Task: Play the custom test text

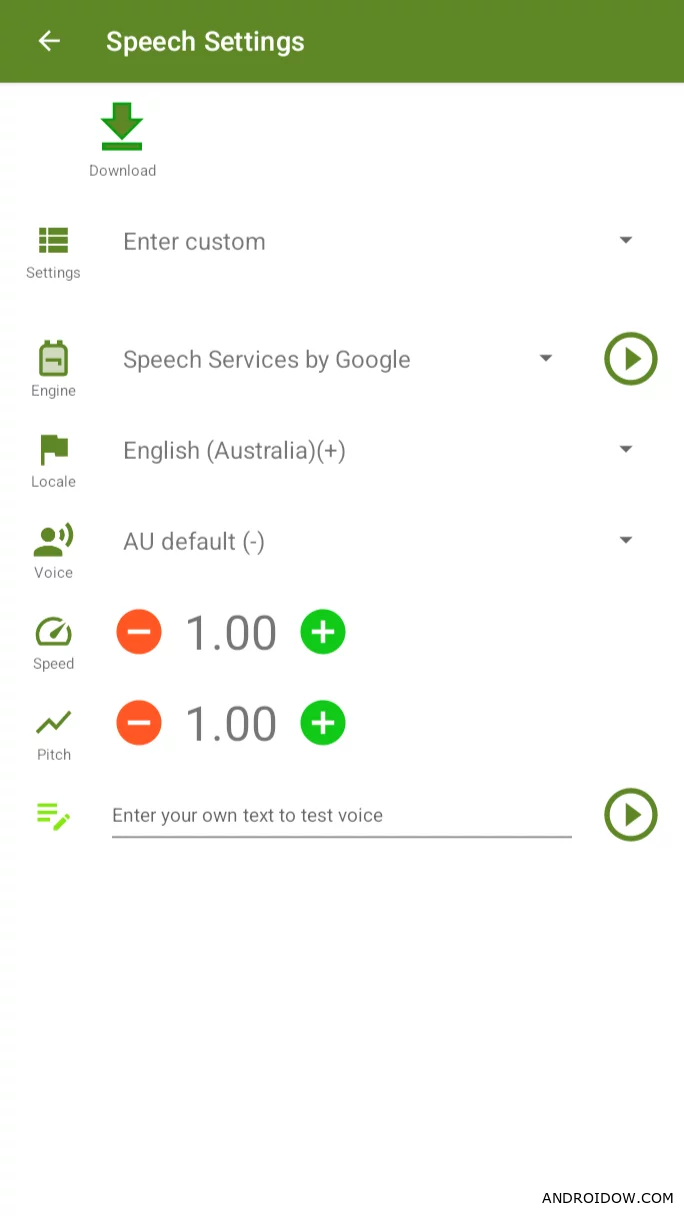Action: [630, 815]
